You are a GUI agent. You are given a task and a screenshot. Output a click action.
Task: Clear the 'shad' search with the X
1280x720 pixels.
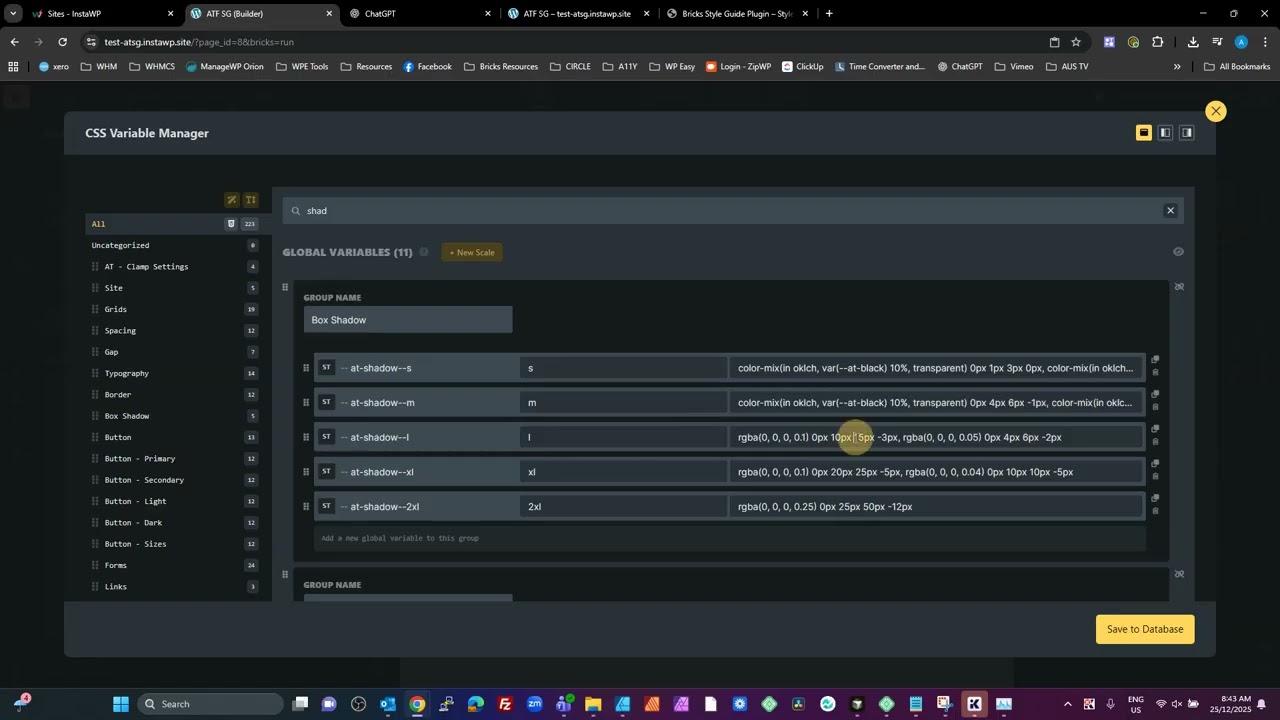1170,211
